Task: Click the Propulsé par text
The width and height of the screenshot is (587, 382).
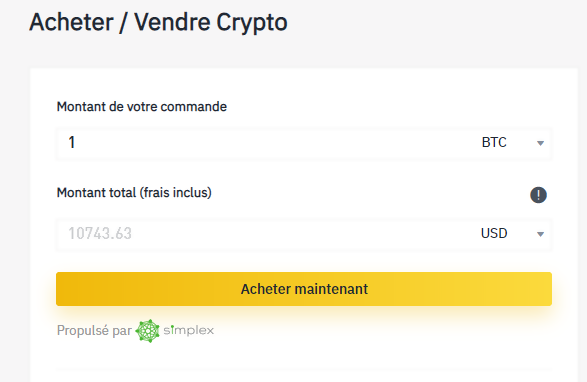Action: pyautogui.click(x=94, y=331)
